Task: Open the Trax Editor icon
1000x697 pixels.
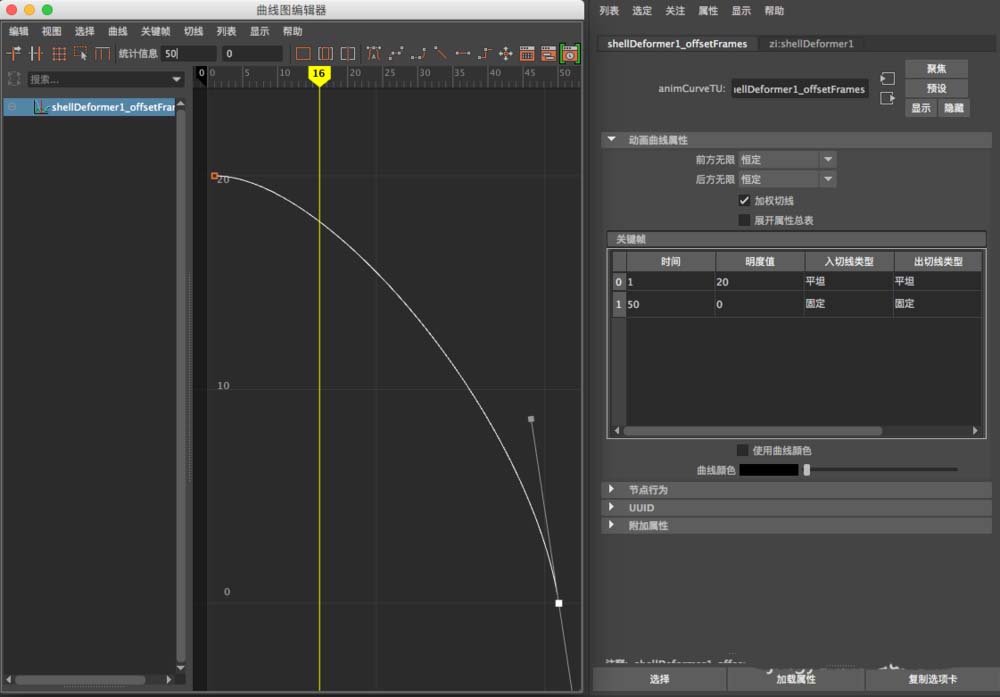Action: click(548, 54)
